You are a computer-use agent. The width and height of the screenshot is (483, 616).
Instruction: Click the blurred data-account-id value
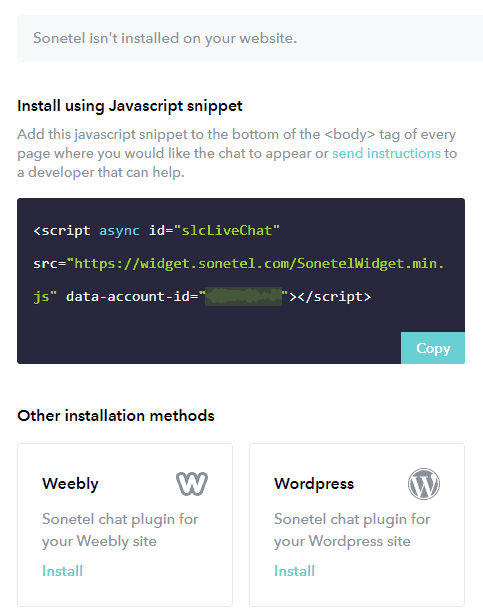click(243, 297)
